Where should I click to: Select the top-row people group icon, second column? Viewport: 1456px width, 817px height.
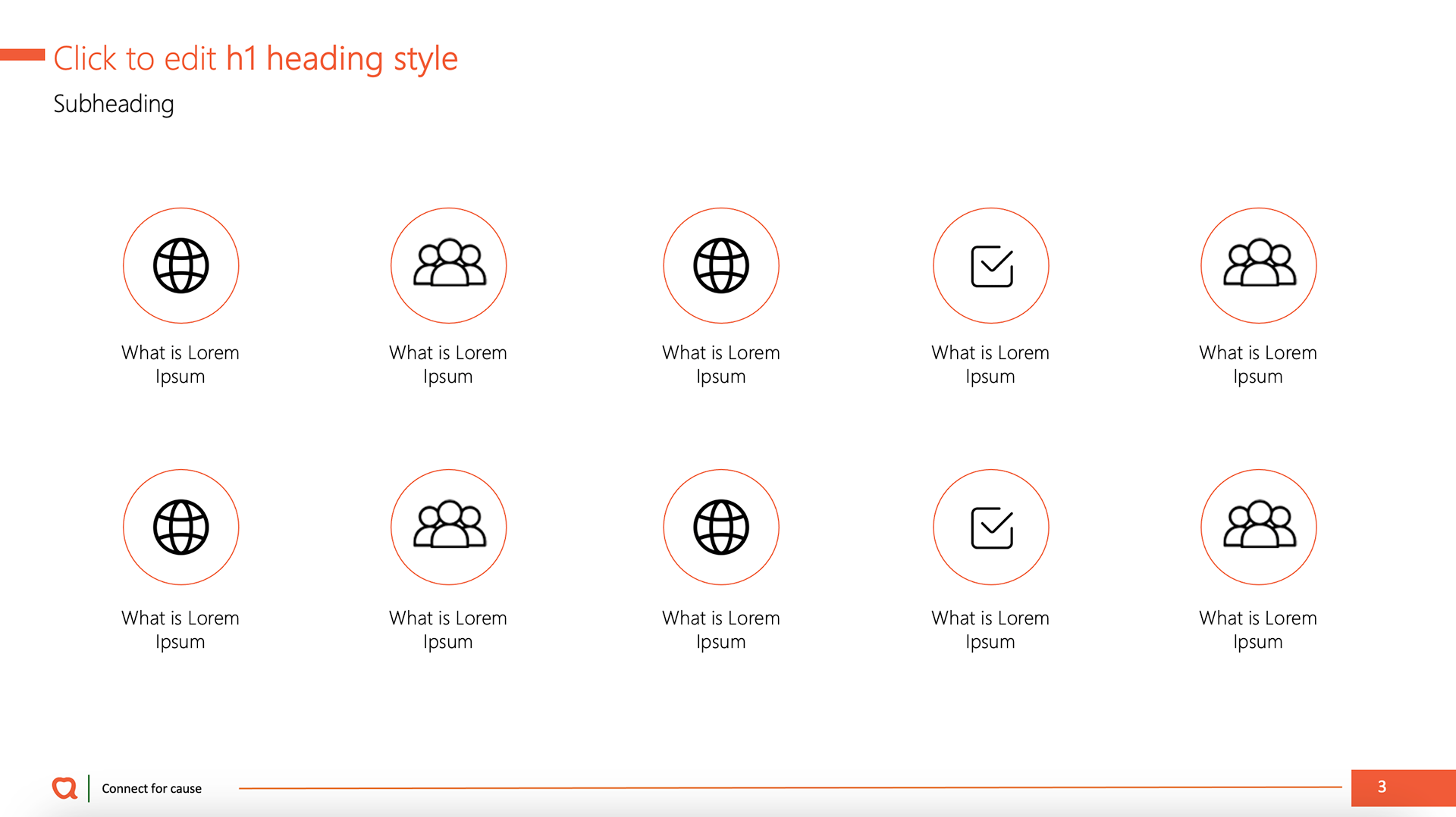point(449,263)
